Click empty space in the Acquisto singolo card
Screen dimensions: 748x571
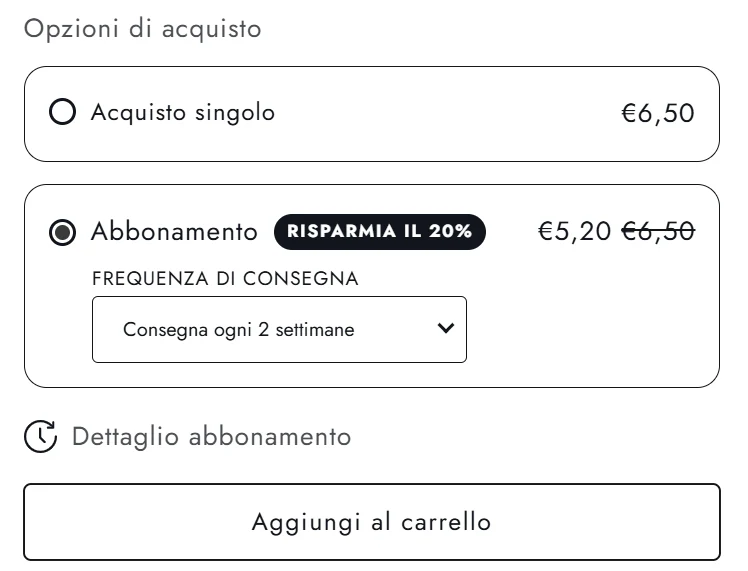[x=450, y=114]
